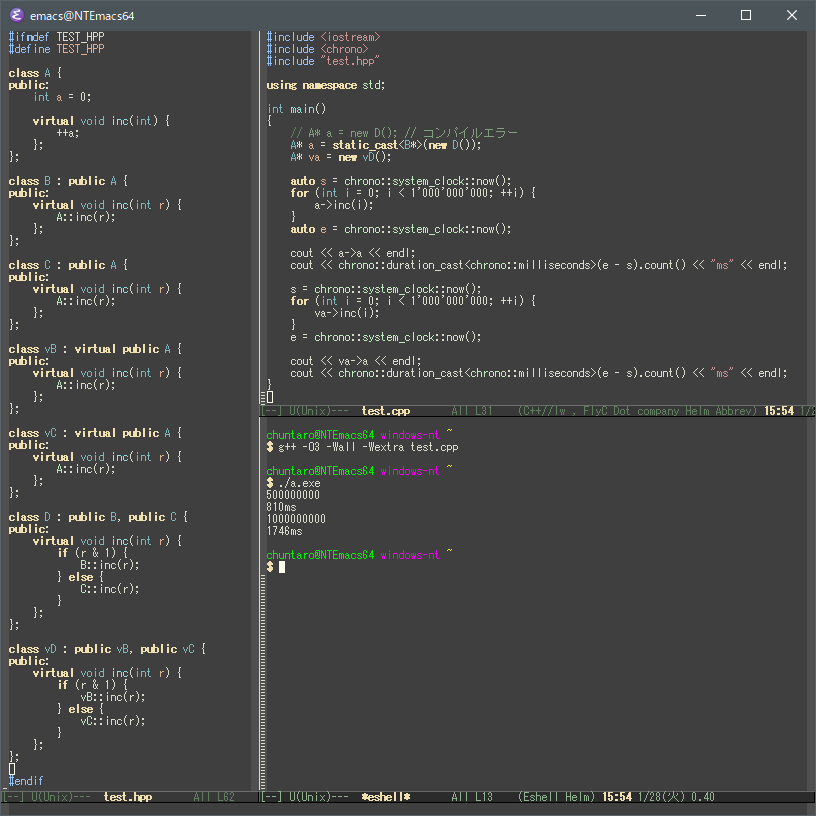Click the 'vB::inc(r);' statement
This screenshot has width=816, height=816.
pyautogui.click(x=112, y=697)
